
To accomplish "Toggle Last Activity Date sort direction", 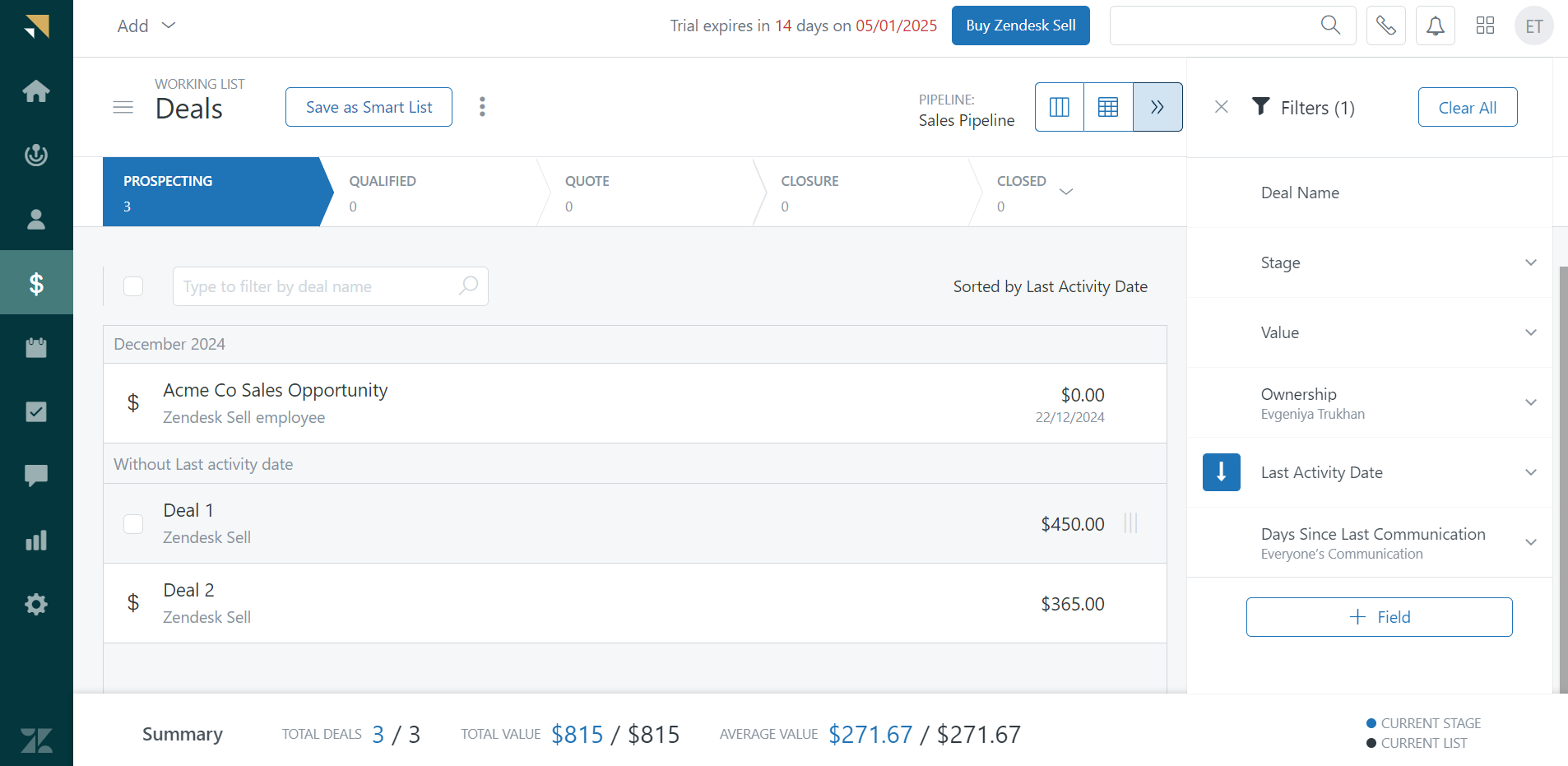I will pyautogui.click(x=1221, y=472).
